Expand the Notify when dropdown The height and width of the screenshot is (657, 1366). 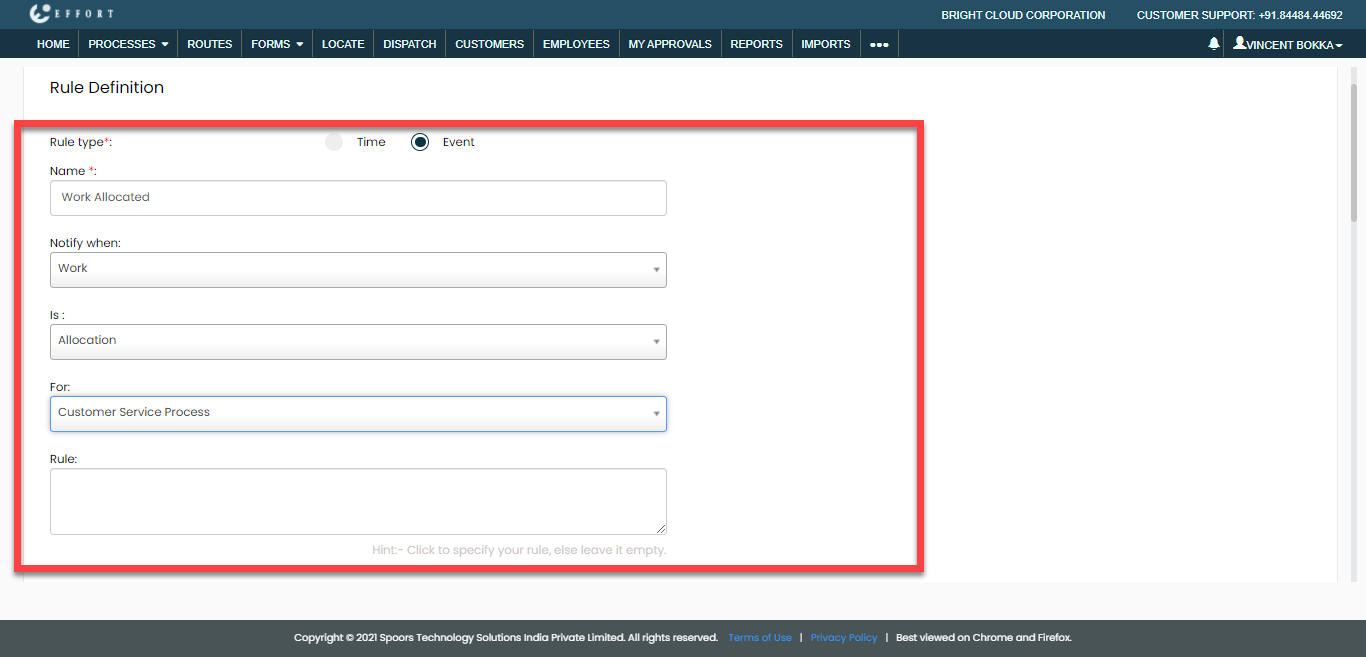click(x=358, y=269)
